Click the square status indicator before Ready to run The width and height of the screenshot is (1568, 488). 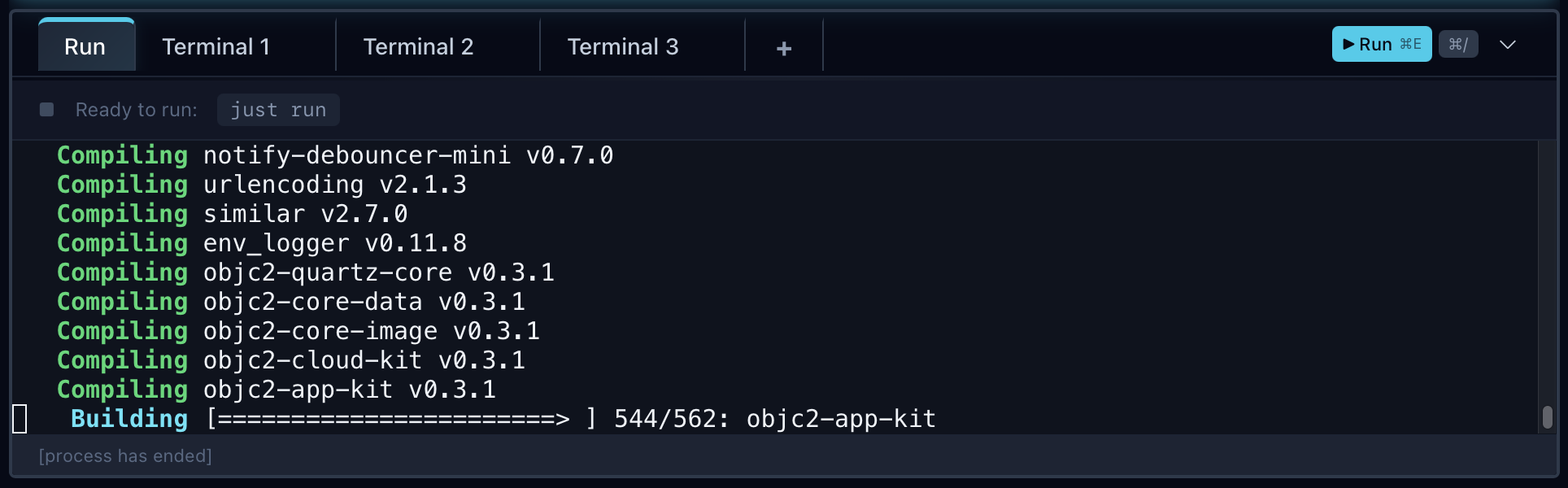click(46, 108)
